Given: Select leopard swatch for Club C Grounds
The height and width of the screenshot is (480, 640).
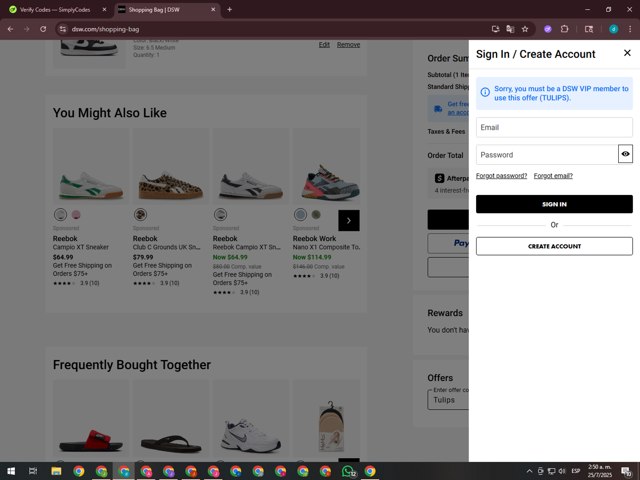Looking at the screenshot, I should (140, 215).
